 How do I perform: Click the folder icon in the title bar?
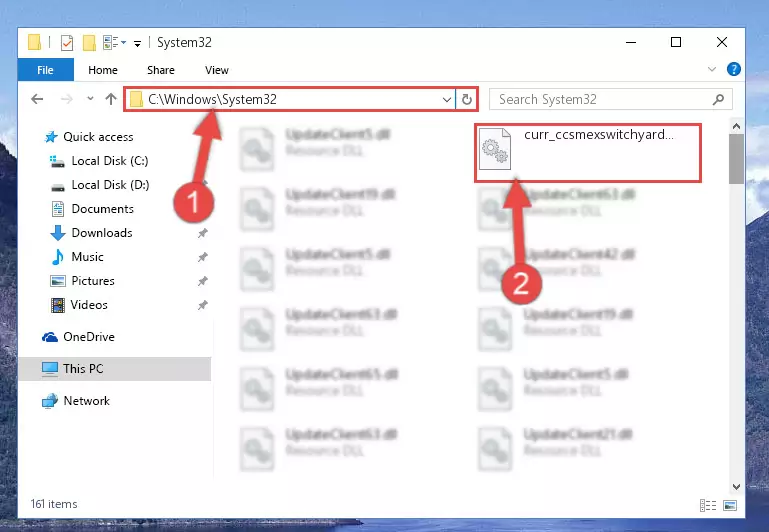[34, 42]
